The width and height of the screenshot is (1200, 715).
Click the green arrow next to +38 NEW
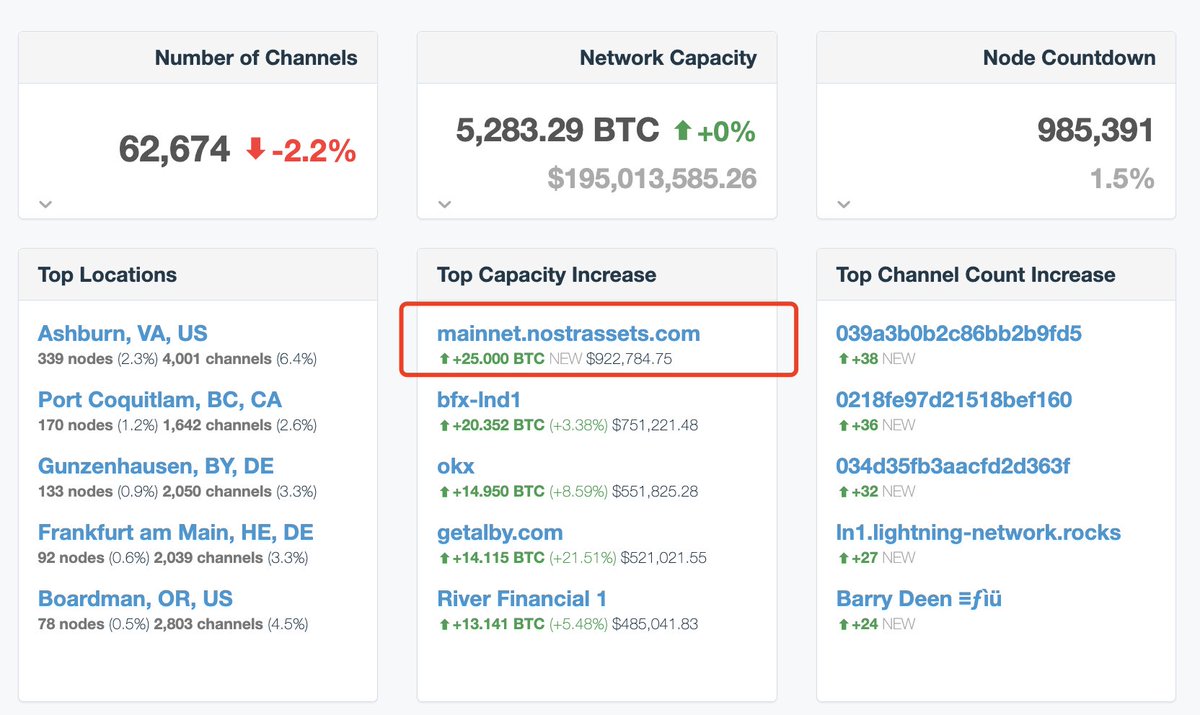coord(843,358)
